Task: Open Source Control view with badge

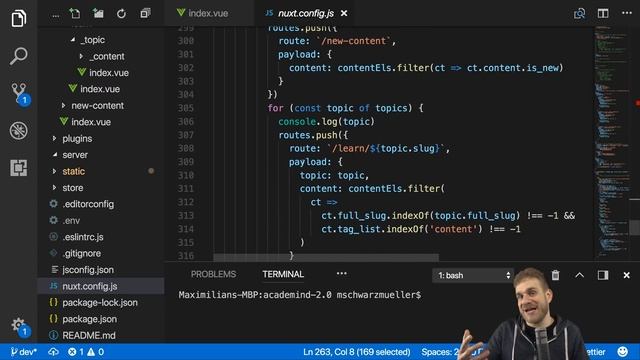Action: 19,93
